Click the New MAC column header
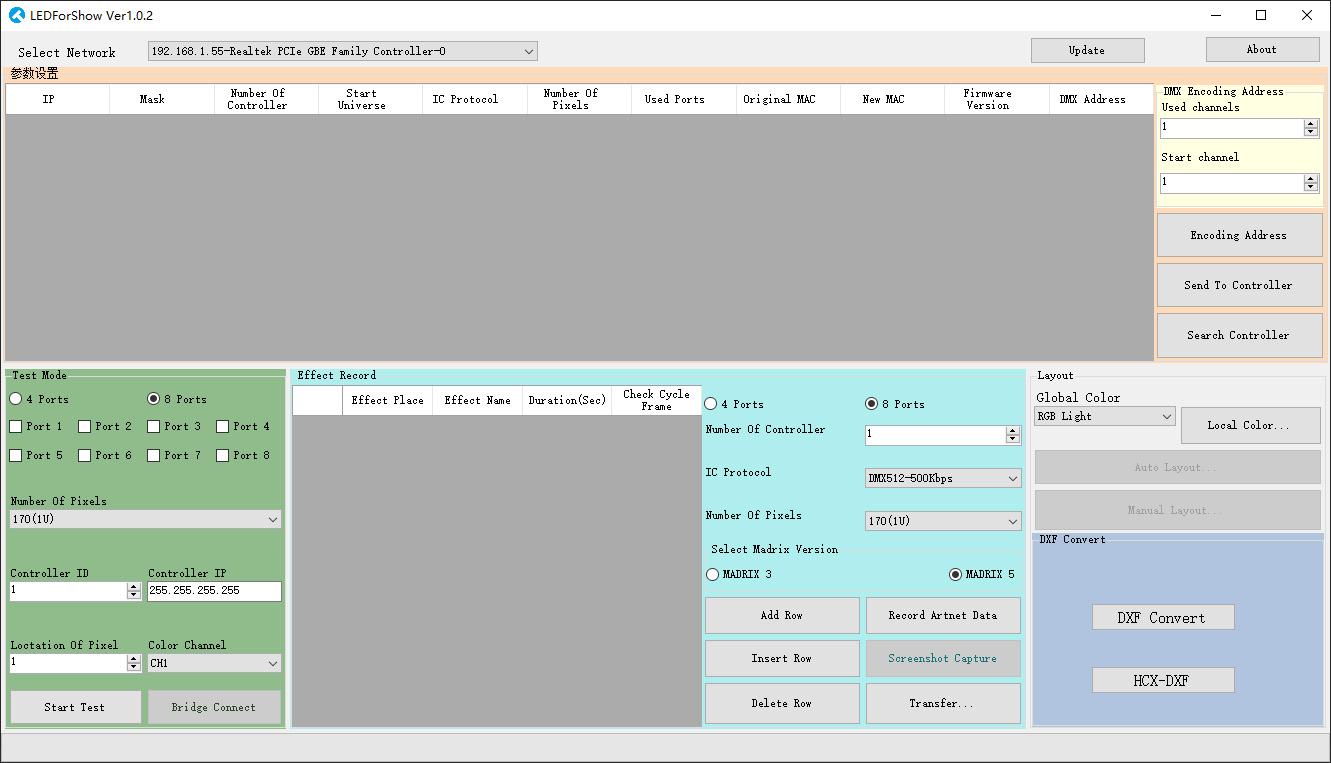The image size is (1331, 763). (x=892, y=99)
